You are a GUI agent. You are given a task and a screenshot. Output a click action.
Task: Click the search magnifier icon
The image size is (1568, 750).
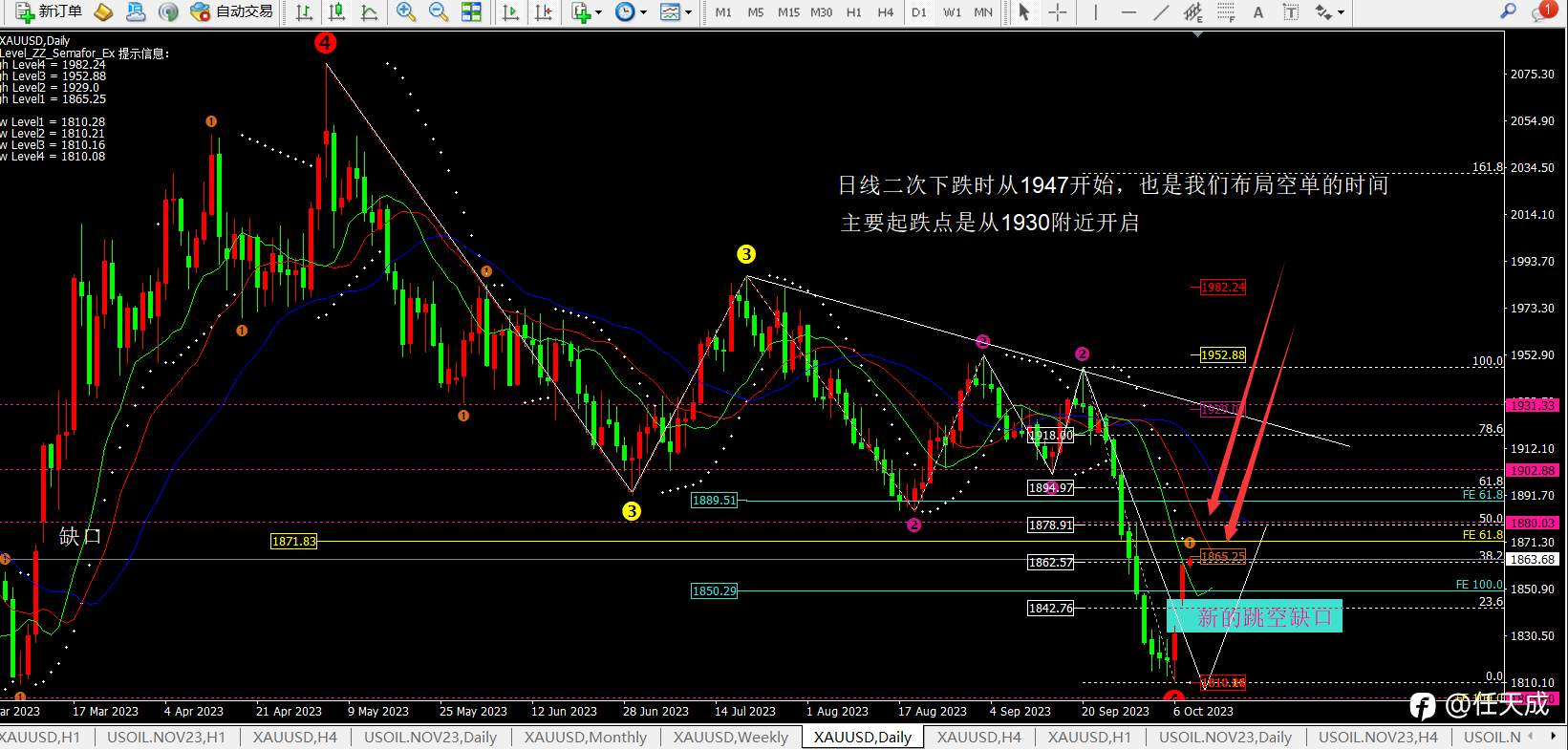[x=1508, y=11]
